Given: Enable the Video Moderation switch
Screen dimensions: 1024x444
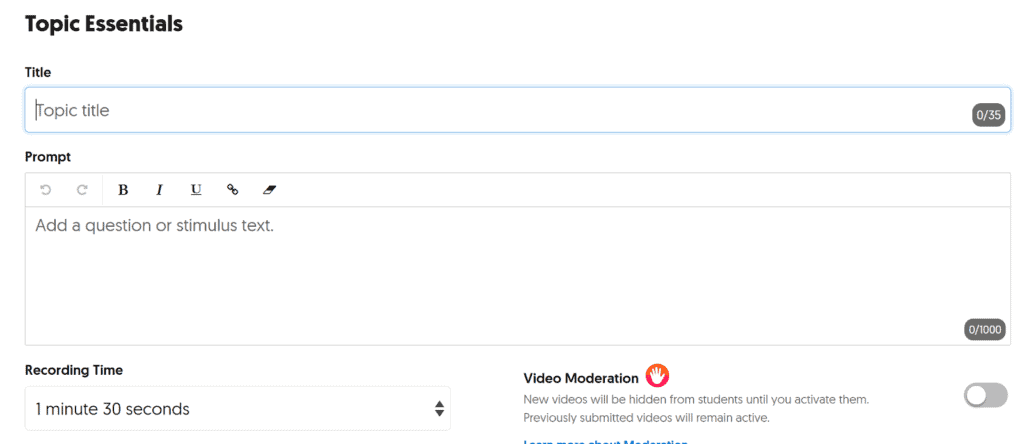Looking at the screenshot, I should coord(985,395).
